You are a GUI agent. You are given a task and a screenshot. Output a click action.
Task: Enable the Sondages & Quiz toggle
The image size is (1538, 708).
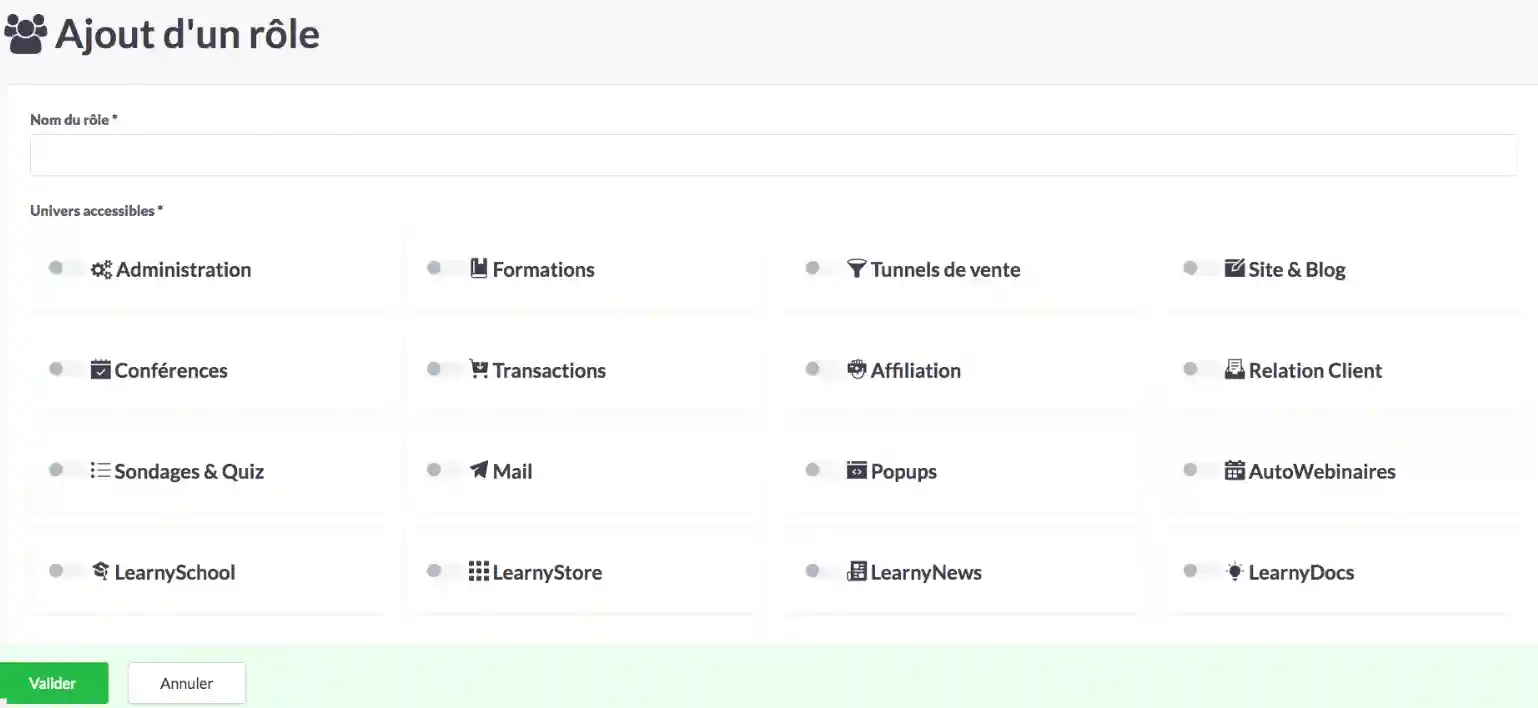click(x=66, y=470)
